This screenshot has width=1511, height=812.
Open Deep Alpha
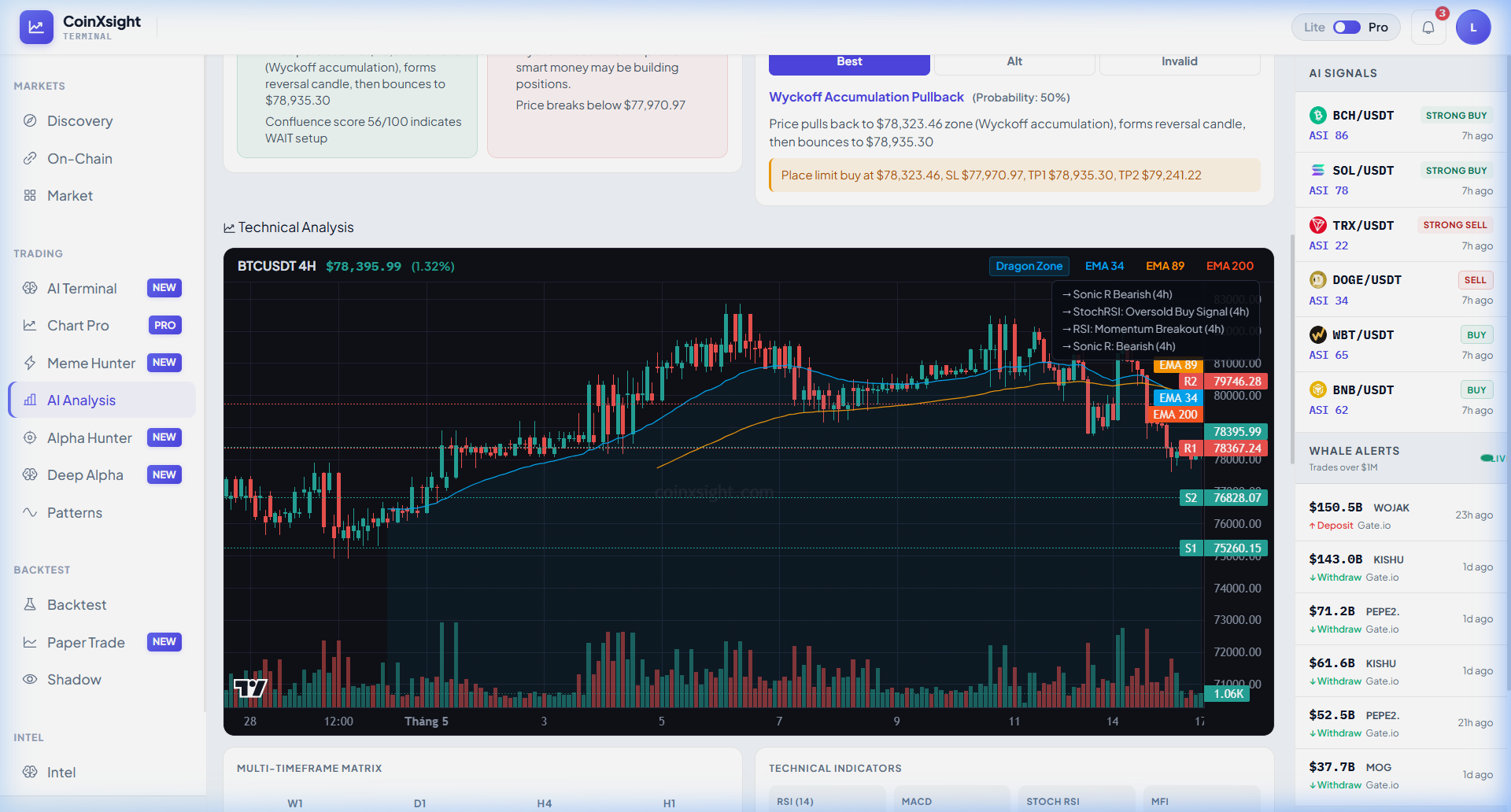[x=102, y=475]
